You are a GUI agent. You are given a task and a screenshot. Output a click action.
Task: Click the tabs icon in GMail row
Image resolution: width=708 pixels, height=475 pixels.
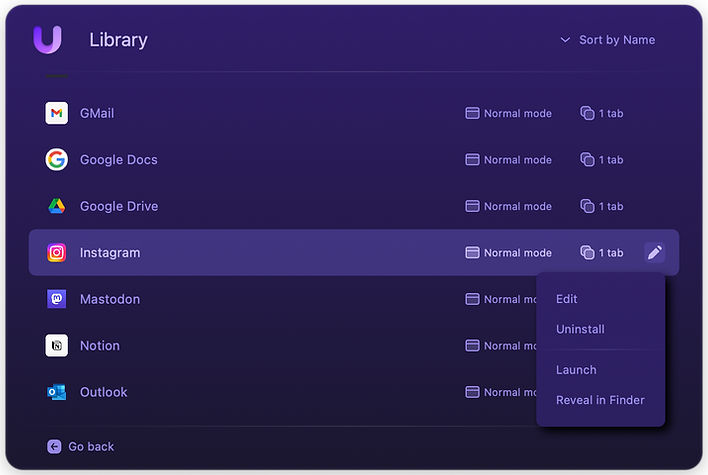587,113
